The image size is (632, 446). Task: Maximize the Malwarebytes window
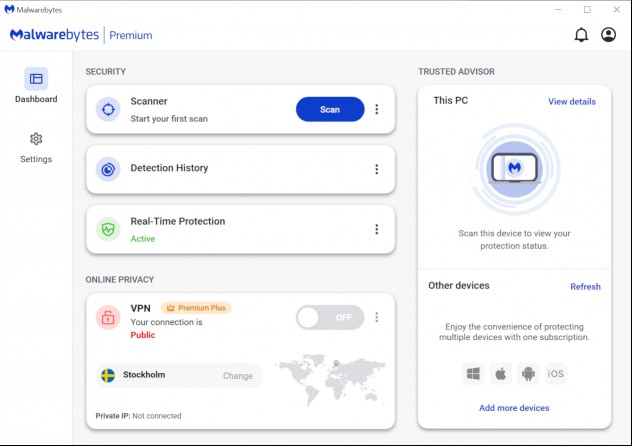[x=587, y=9]
